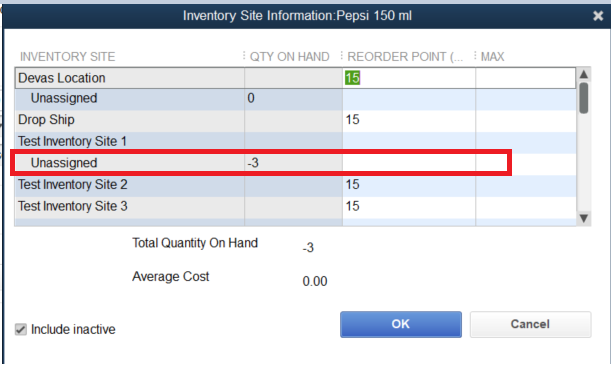Click the OK button

[x=401, y=324]
